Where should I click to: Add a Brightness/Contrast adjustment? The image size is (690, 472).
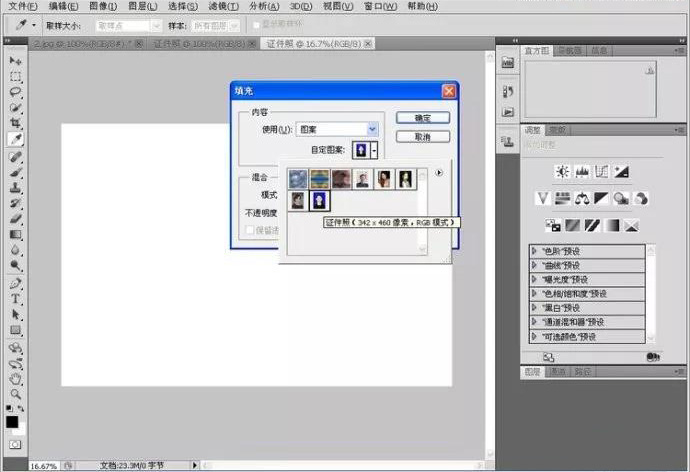click(562, 172)
